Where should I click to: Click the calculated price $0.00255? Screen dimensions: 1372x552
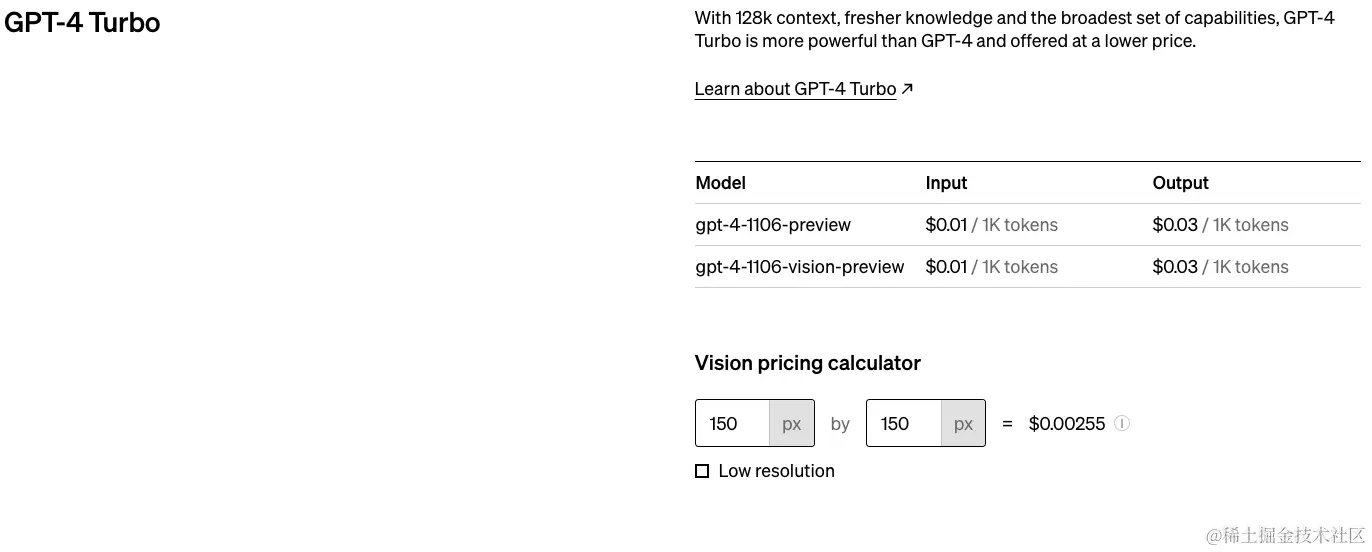(1067, 424)
